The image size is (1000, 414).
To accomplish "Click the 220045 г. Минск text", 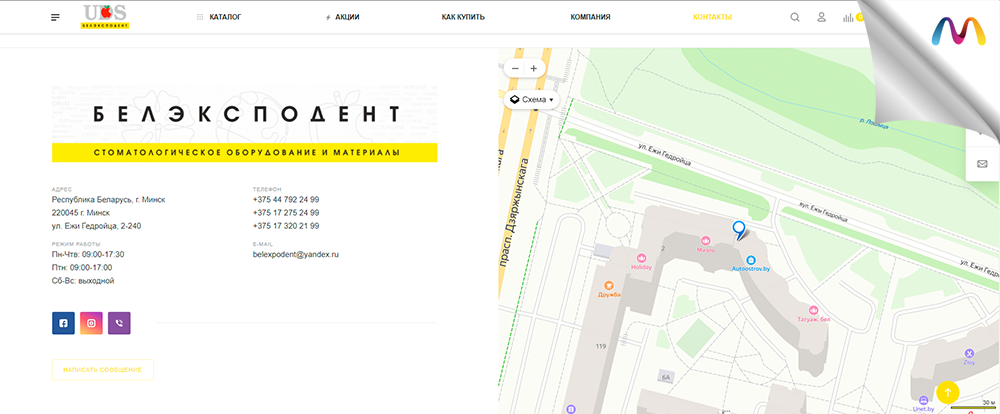I will (x=81, y=213).
